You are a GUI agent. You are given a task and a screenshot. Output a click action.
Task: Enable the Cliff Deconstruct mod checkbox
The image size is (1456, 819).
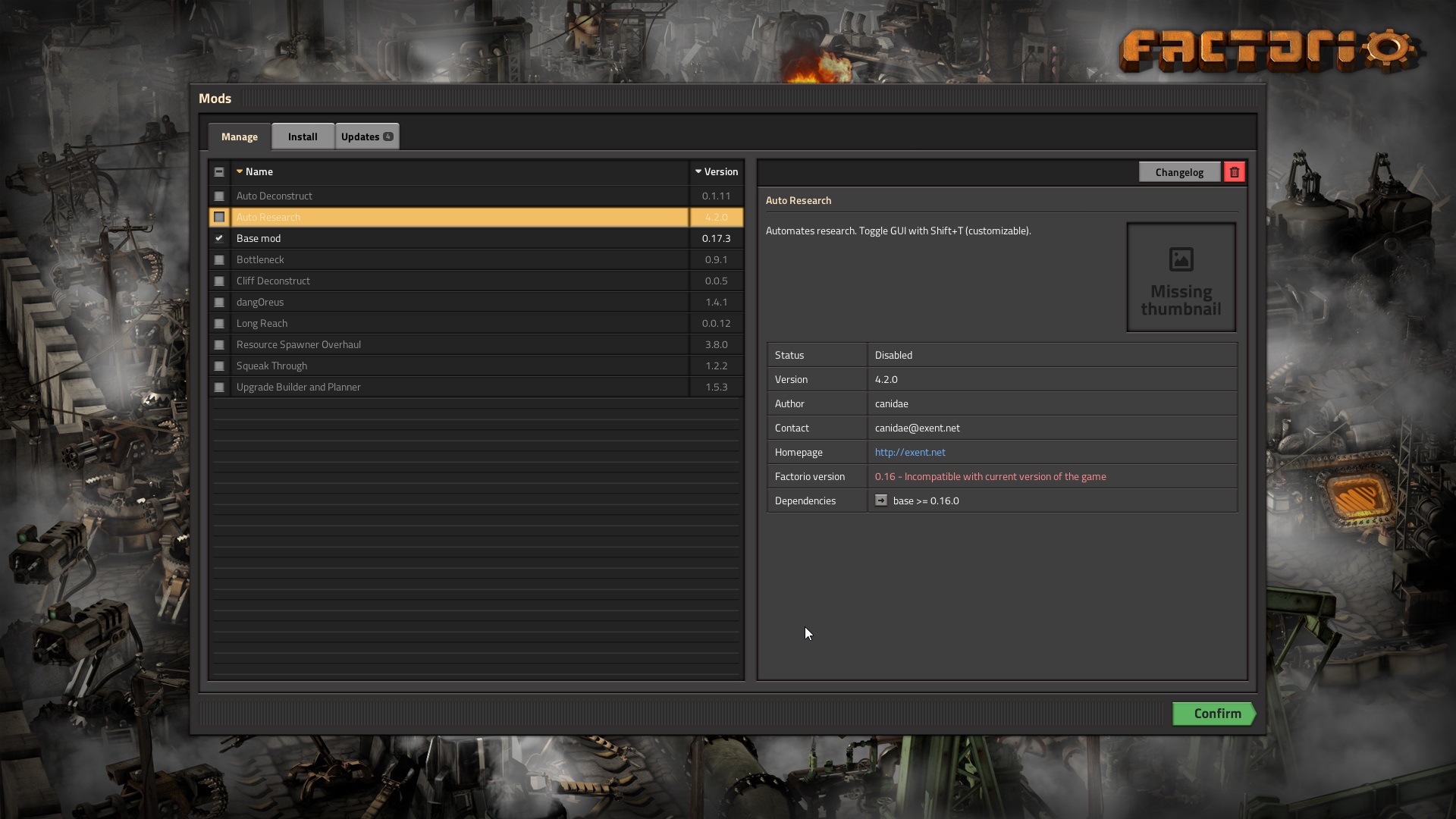[x=219, y=281]
